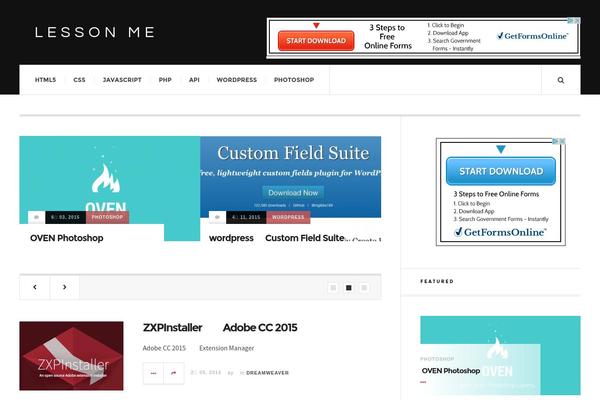This screenshot has width=600, height=400.
Task: Open ZXPInstaller Adobe CC 2015 article title
Action: pyautogui.click(x=220, y=328)
